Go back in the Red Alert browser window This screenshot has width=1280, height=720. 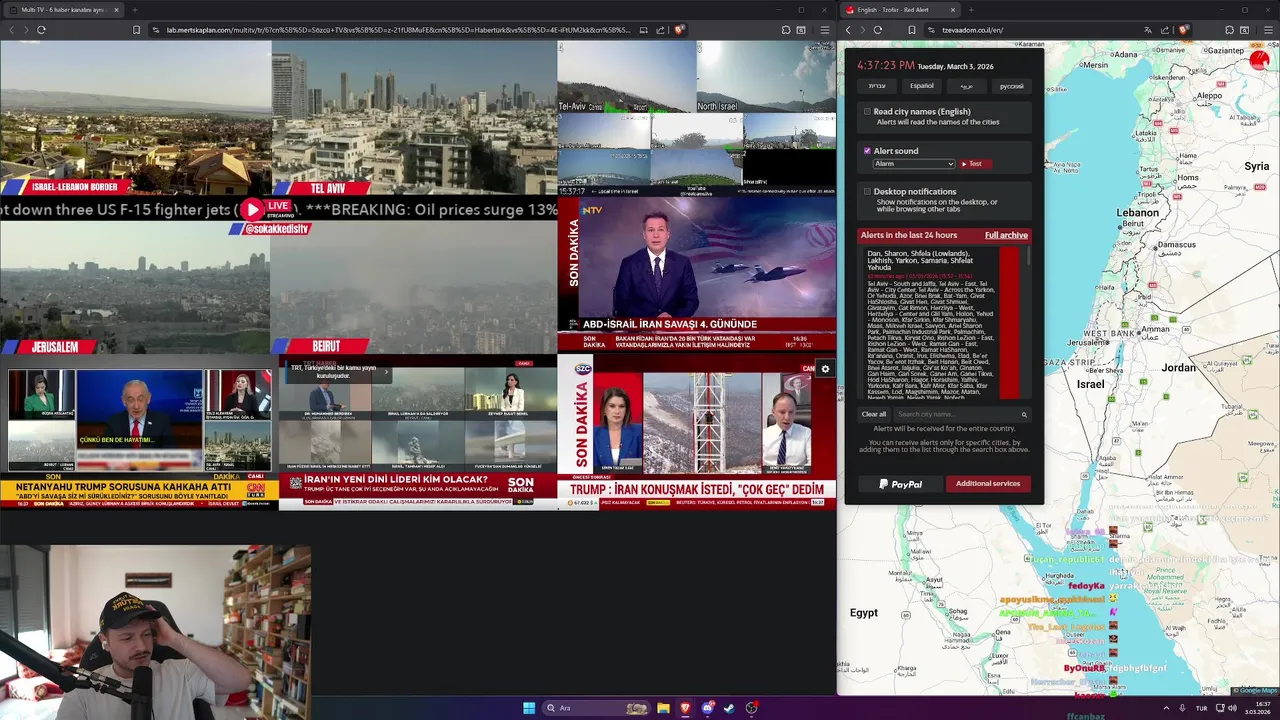(848, 30)
